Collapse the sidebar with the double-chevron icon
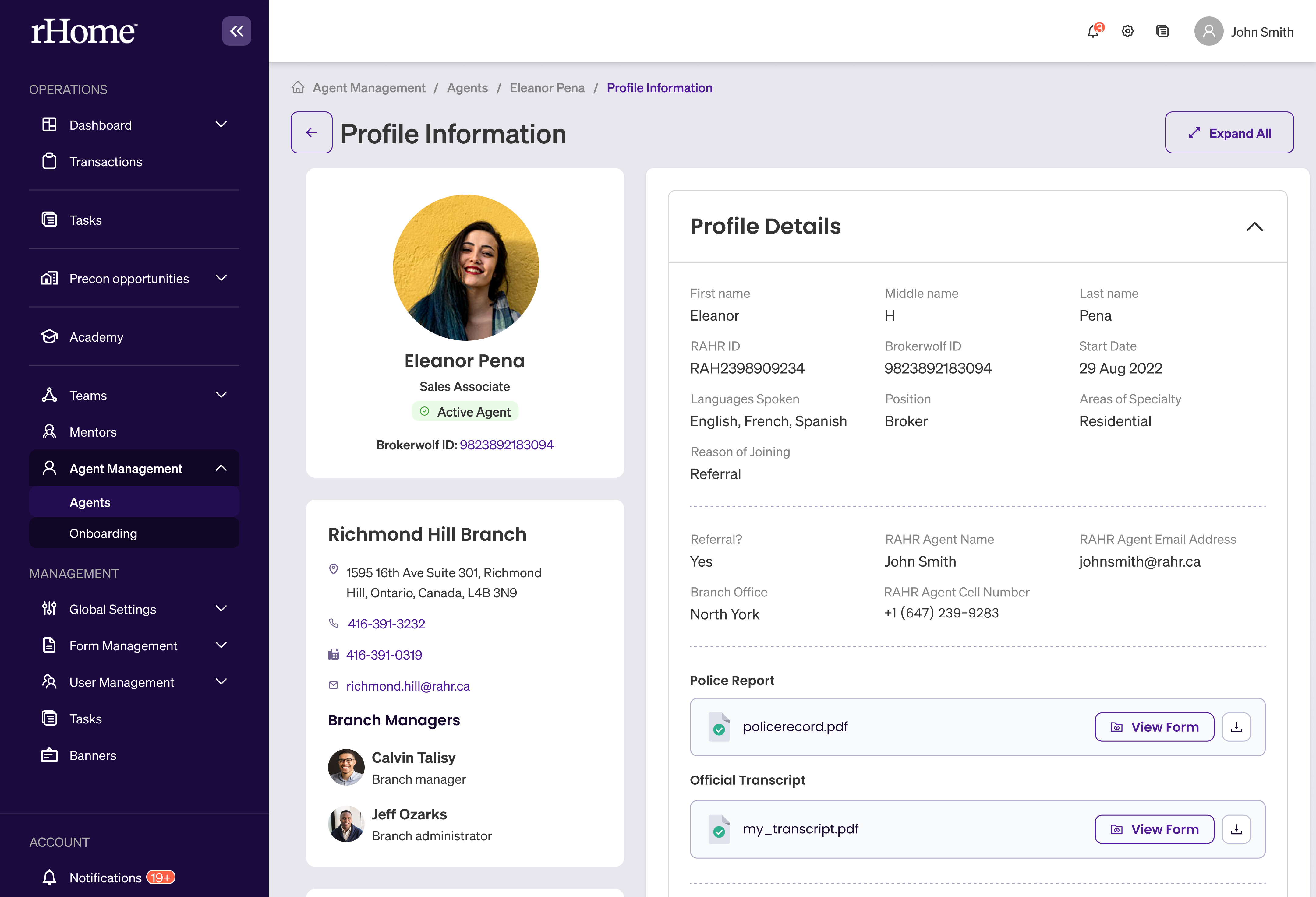 (x=236, y=31)
